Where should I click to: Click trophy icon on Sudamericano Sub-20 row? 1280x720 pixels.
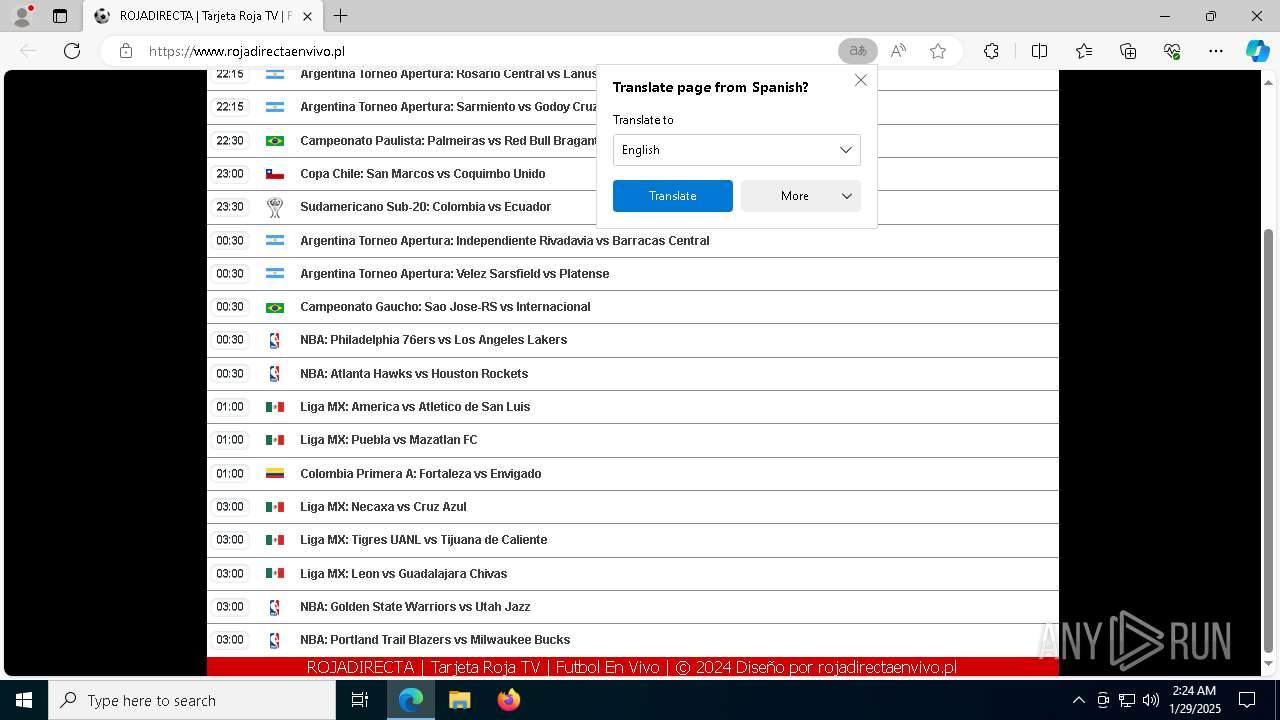pyautogui.click(x=275, y=207)
